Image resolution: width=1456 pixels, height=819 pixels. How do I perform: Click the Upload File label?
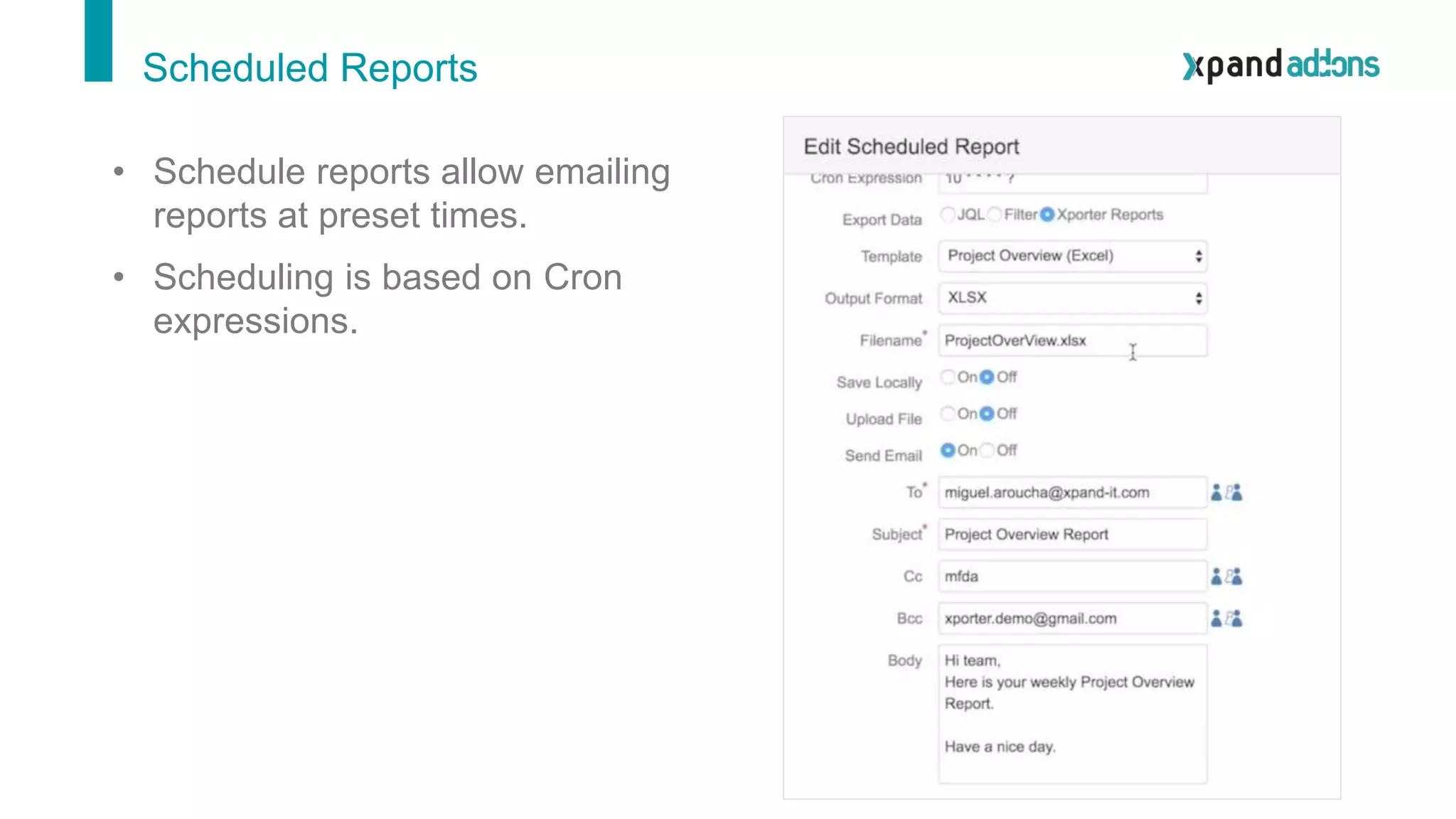pyautogui.click(x=884, y=419)
